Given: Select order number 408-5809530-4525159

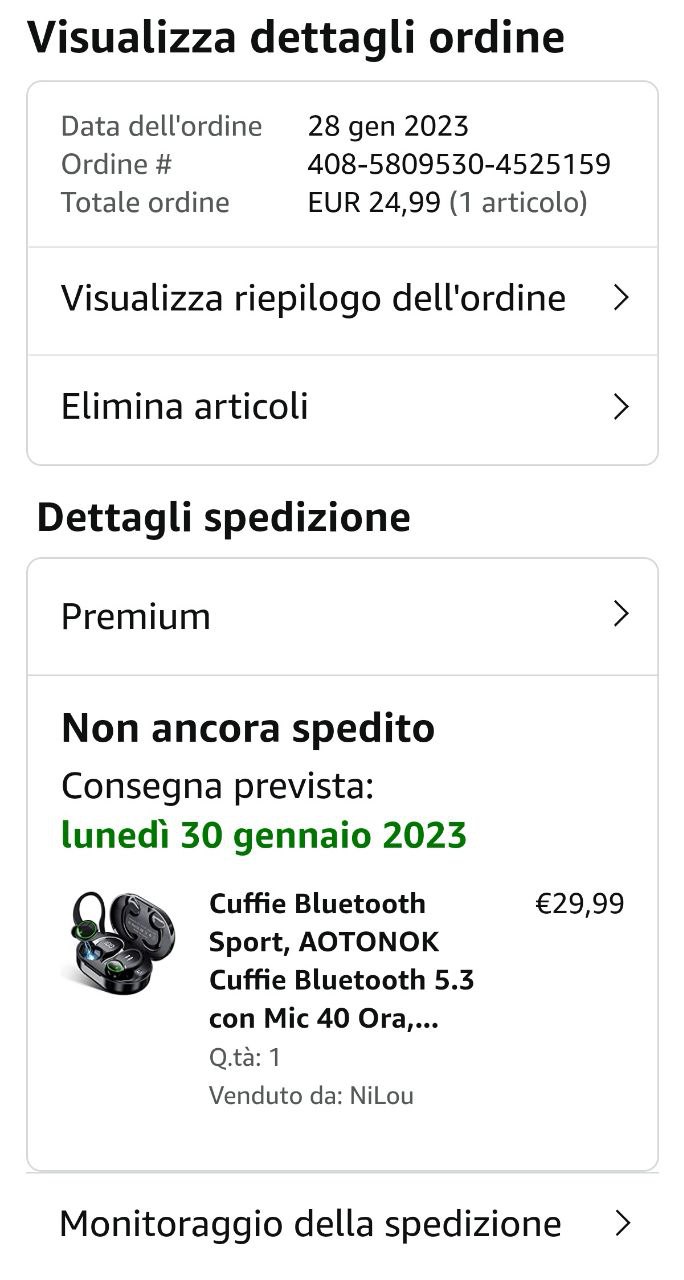Looking at the screenshot, I should tap(459, 164).
